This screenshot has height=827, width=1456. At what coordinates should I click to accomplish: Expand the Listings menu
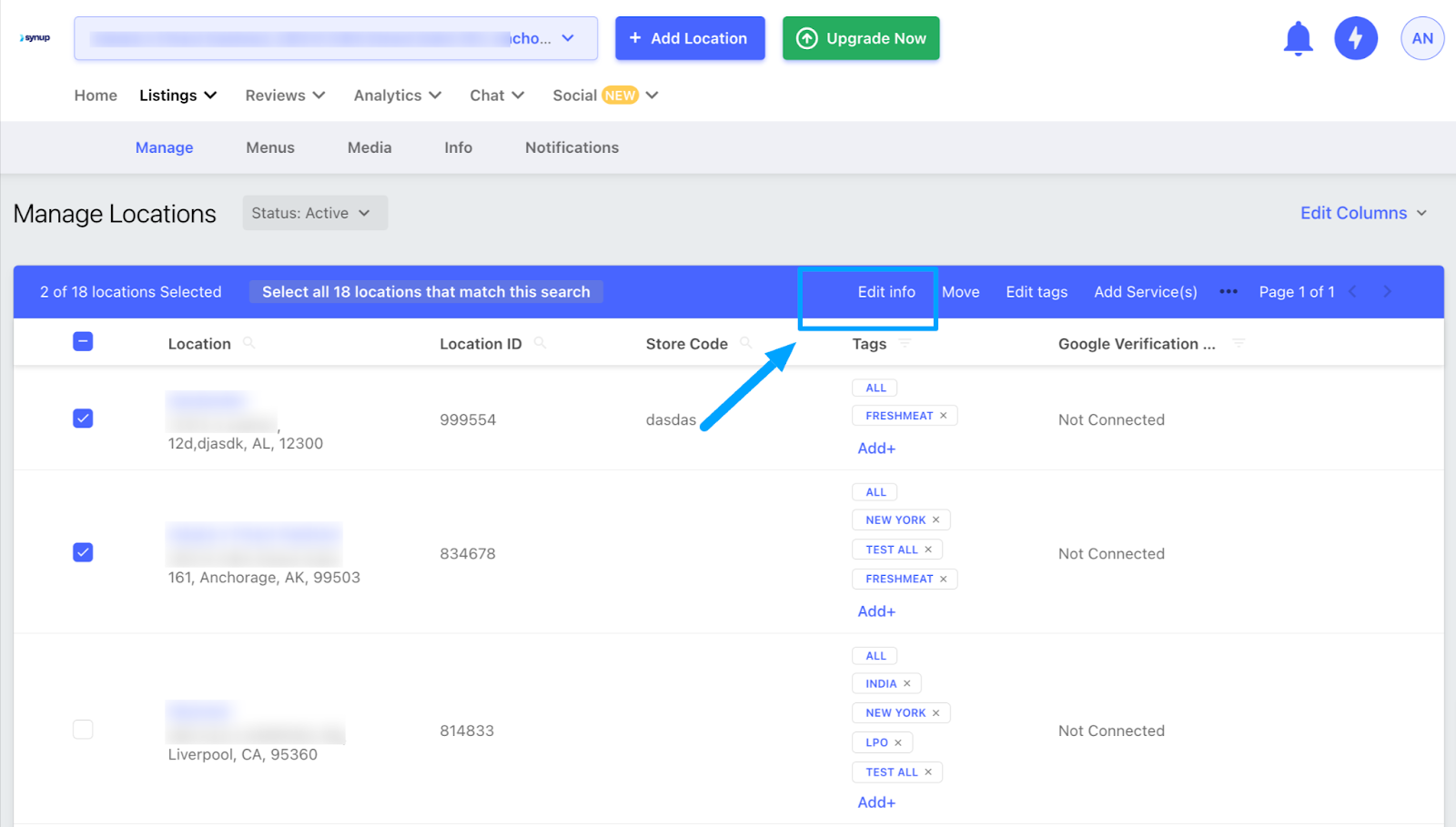pos(177,96)
